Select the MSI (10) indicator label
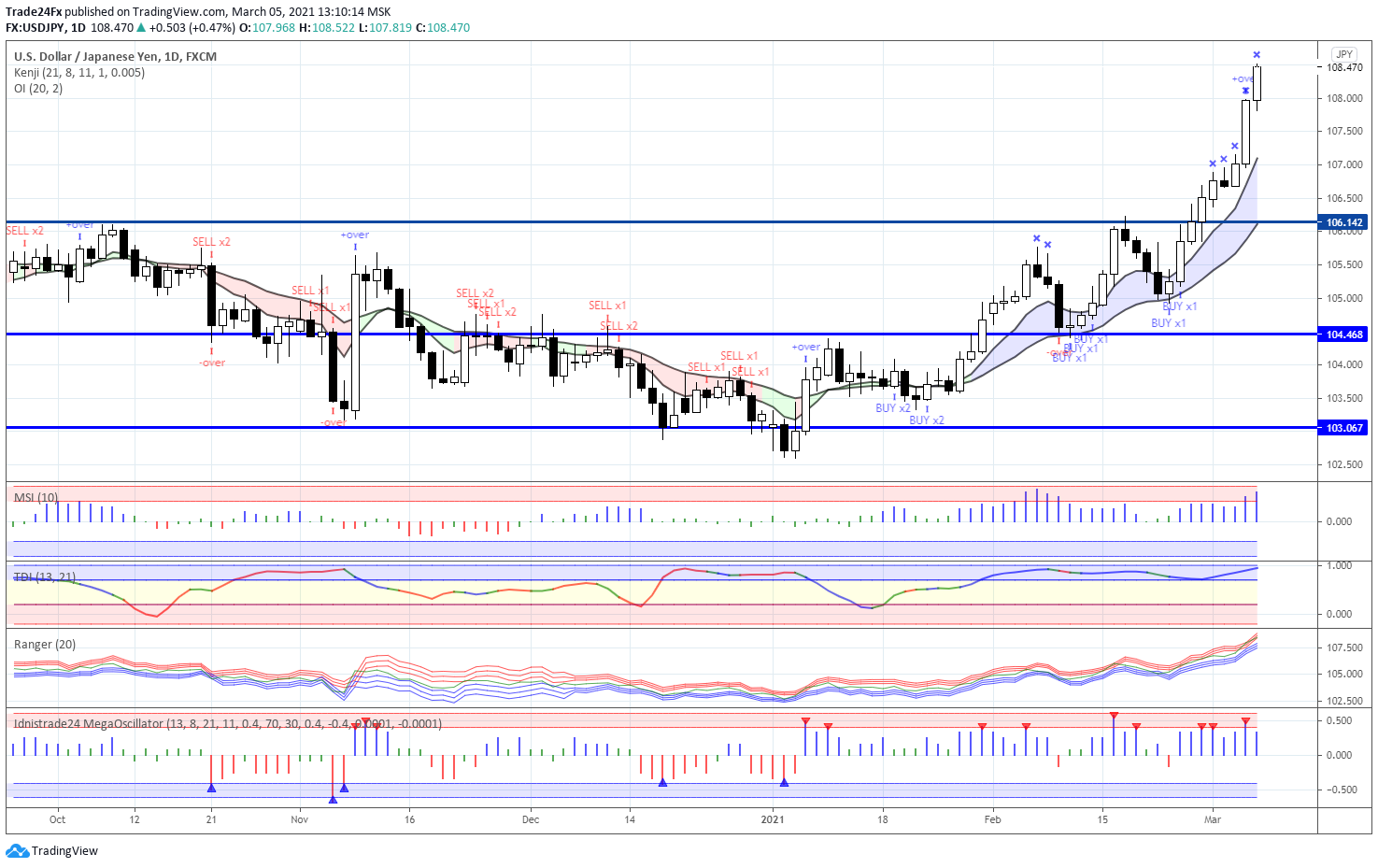The image size is (1378, 868). [36, 497]
